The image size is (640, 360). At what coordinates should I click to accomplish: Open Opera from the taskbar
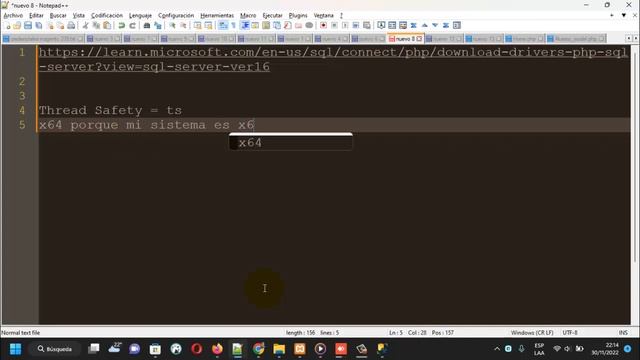tap(197, 349)
